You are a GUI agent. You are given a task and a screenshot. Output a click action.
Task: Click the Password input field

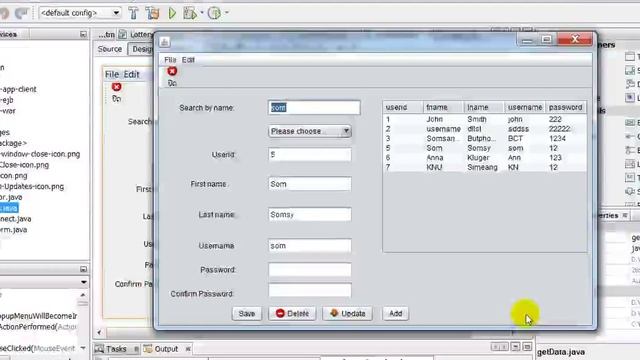pos(310,270)
